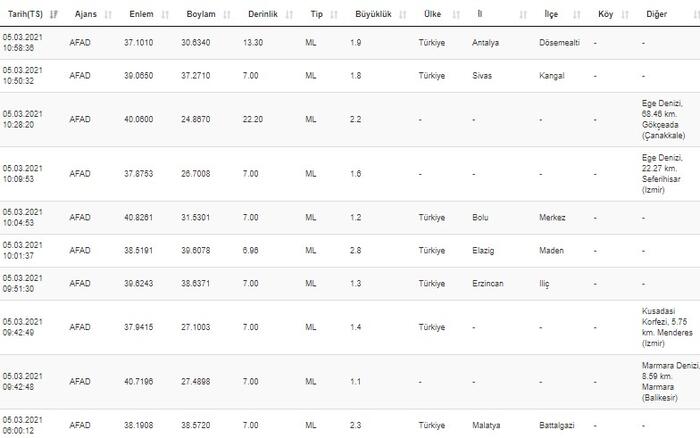700x438 pixels.
Task: Select the Antalya Dösemealti earthquake row
Action: pos(350,43)
